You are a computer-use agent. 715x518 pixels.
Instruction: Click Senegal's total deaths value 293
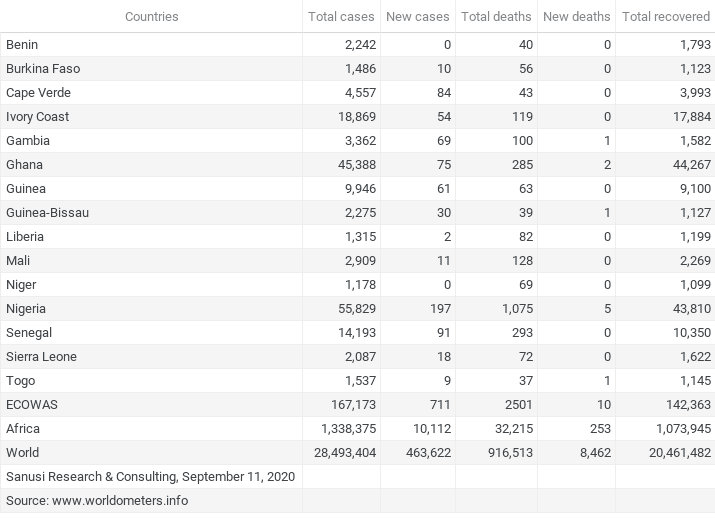coord(521,333)
